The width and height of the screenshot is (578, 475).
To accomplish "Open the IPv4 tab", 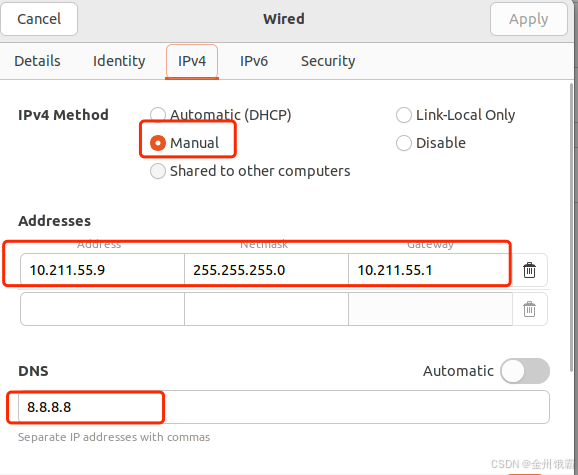I will tap(192, 61).
